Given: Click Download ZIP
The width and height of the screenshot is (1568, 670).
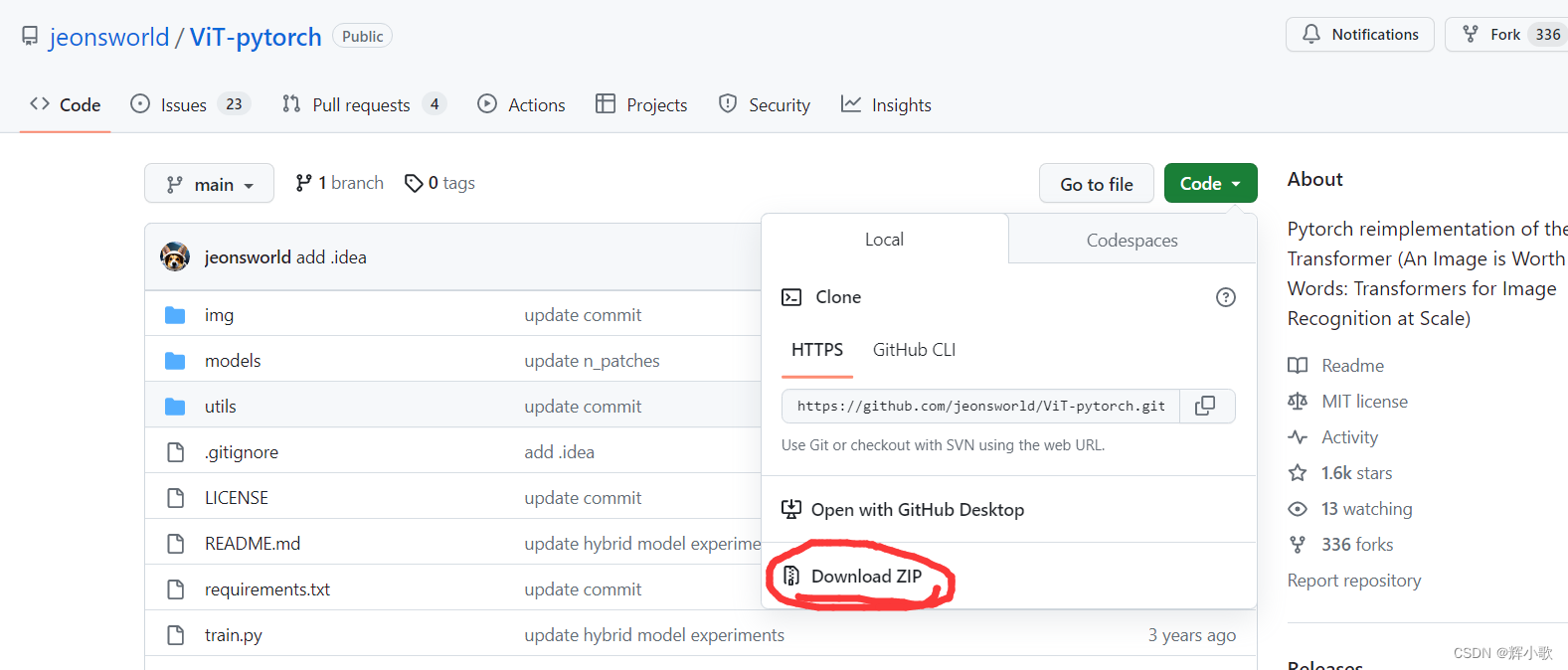Looking at the screenshot, I should 866,577.
